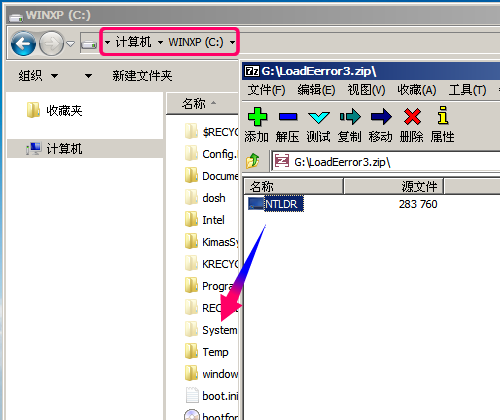Click the 7-Zip Test (测试) icon
This screenshot has height=420, width=500.
[319, 117]
